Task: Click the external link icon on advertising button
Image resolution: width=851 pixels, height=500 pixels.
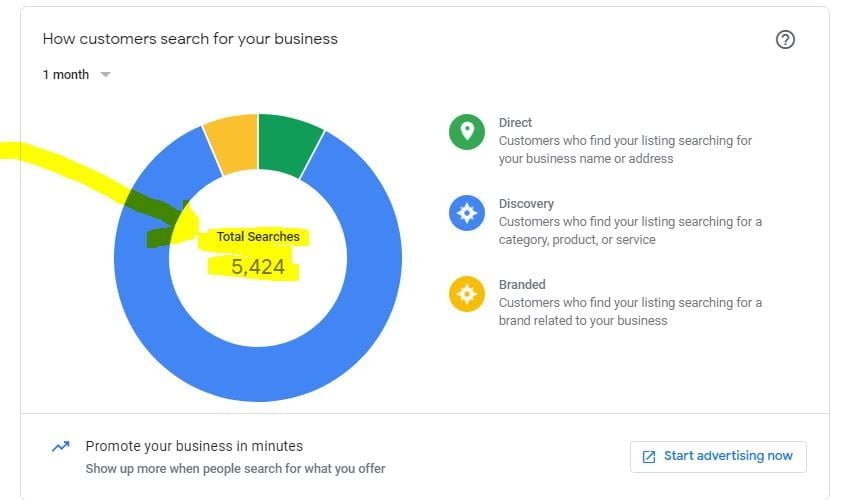Action: pyautogui.click(x=649, y=456)
